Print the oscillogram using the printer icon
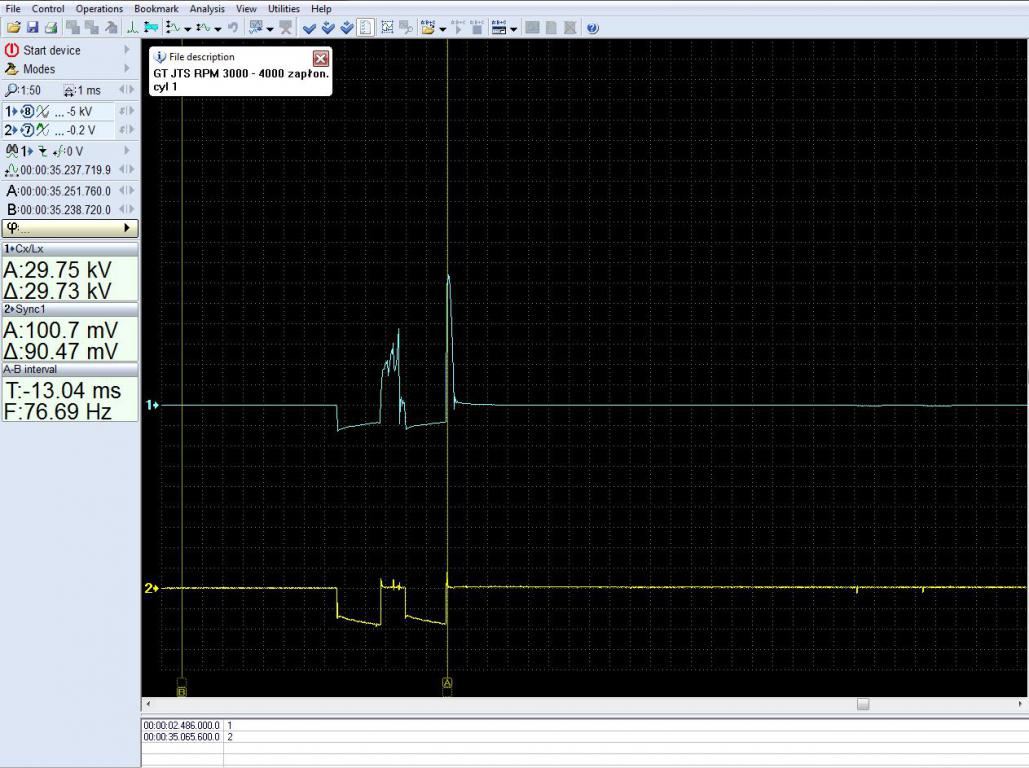Screen dimensions: 1029x768 (x=51, y=28)
